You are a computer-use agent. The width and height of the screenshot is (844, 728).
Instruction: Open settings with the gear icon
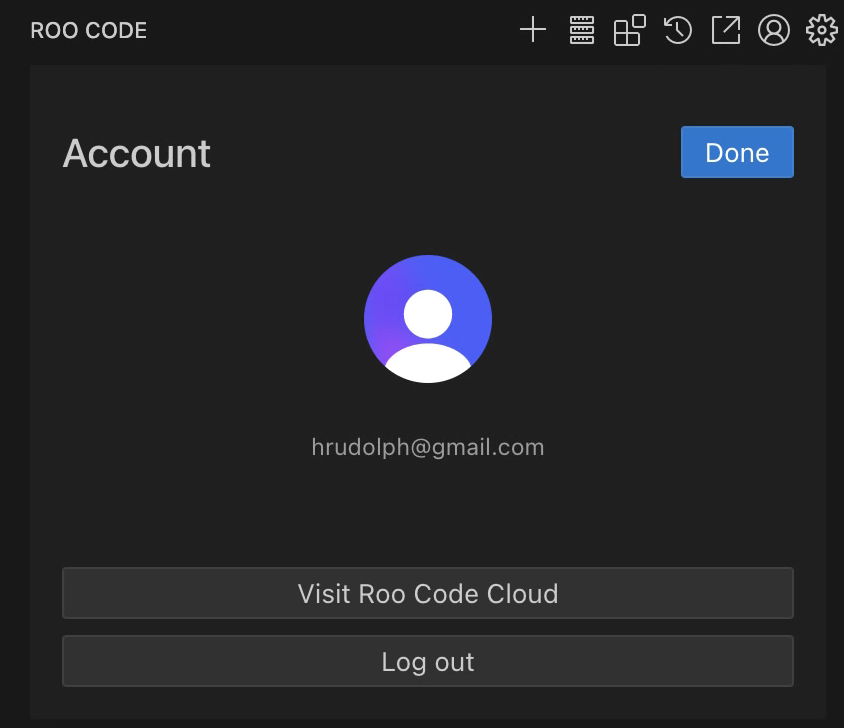click(x=821, y=30)
